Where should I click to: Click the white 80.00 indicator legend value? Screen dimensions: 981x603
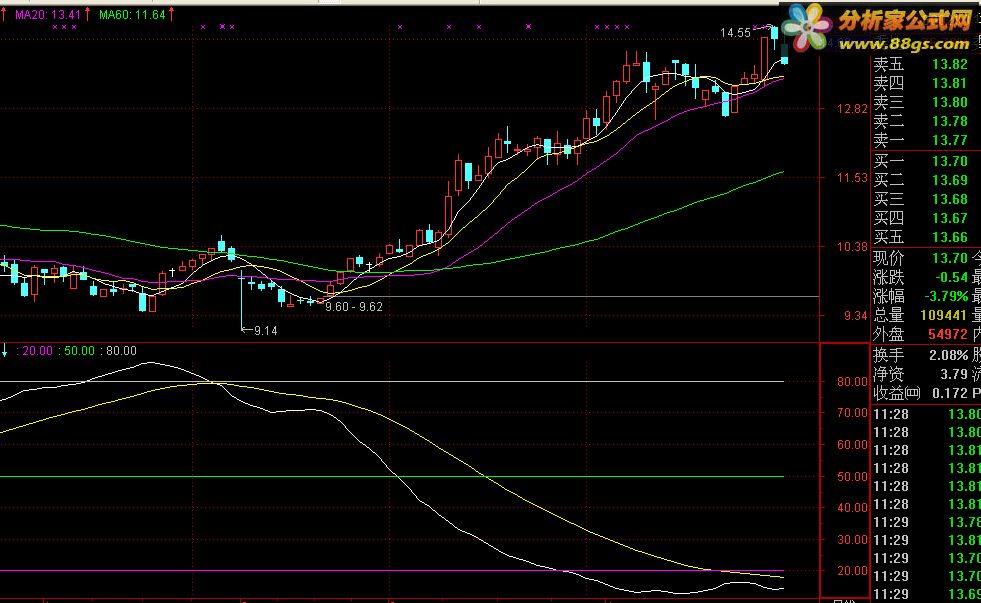pyautogui.click(x=121, y=351)
